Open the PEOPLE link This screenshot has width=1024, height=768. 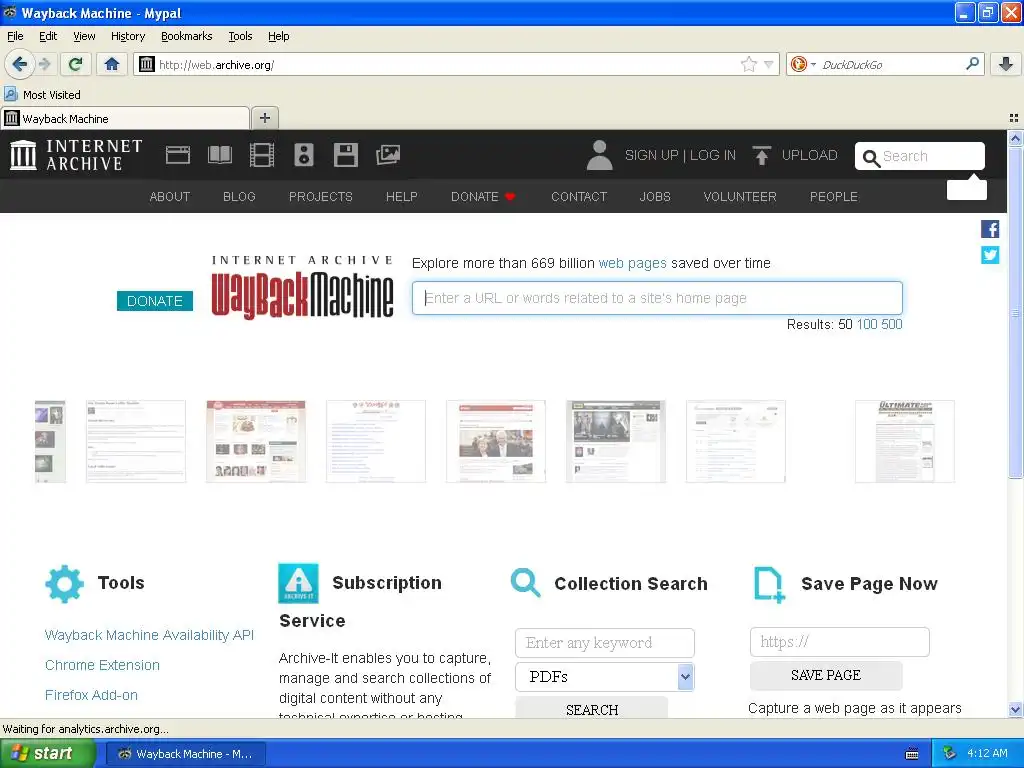click(x=834, y=197)
